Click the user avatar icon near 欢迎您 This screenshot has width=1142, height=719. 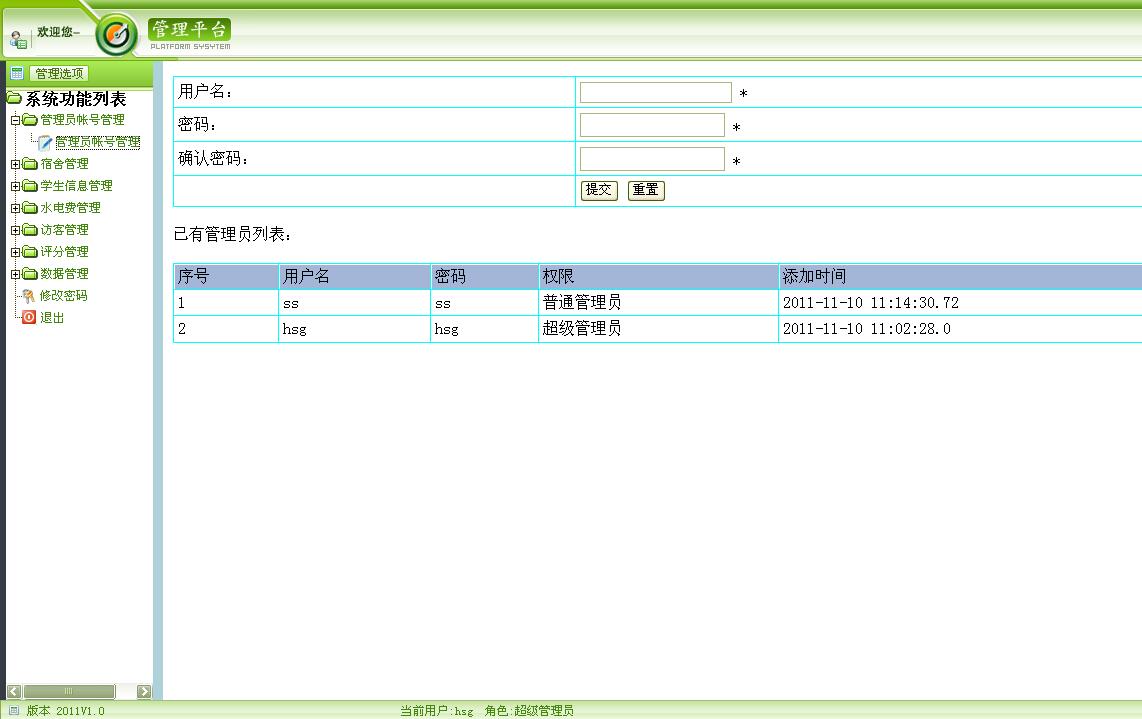pos(16,38)
